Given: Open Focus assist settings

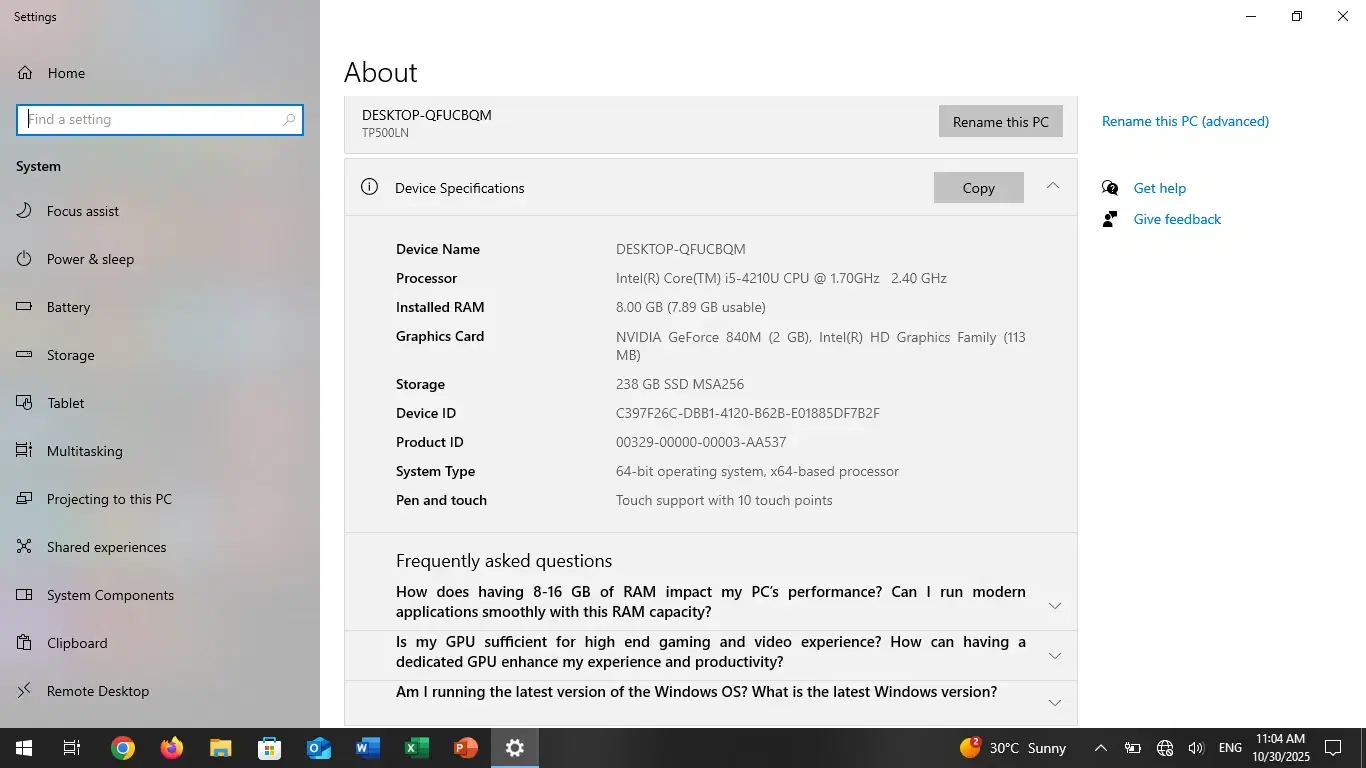Looking at the screenshot, I should click(x=82, y=211).
